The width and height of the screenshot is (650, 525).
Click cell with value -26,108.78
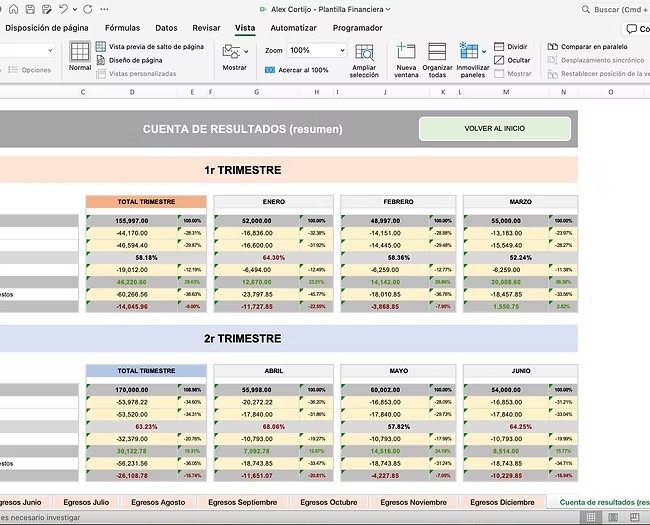click(132, 476)
